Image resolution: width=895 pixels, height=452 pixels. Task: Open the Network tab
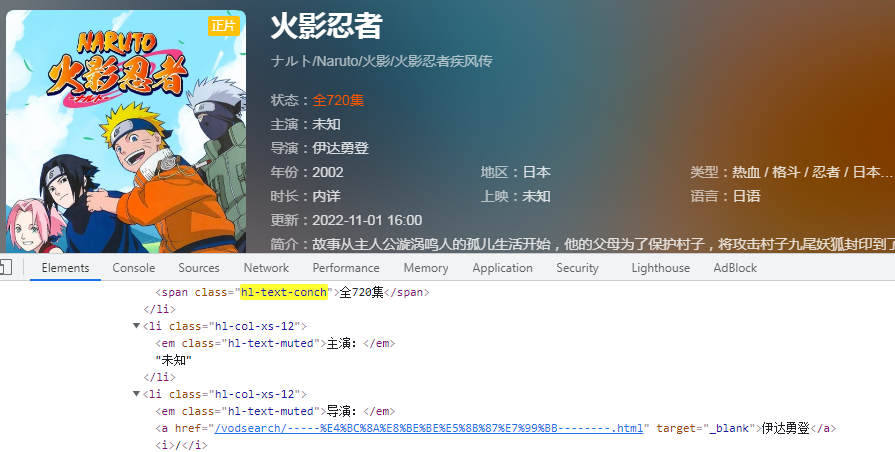[x=266, y=268]
